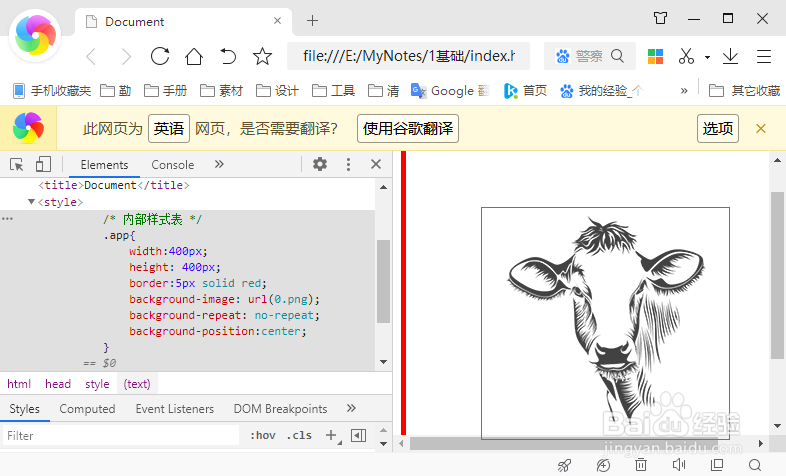The height and width of the screenshot is (476, 786).
Task: Expand hidden bookmarks chevron
Action: click(x=684, y=91)
